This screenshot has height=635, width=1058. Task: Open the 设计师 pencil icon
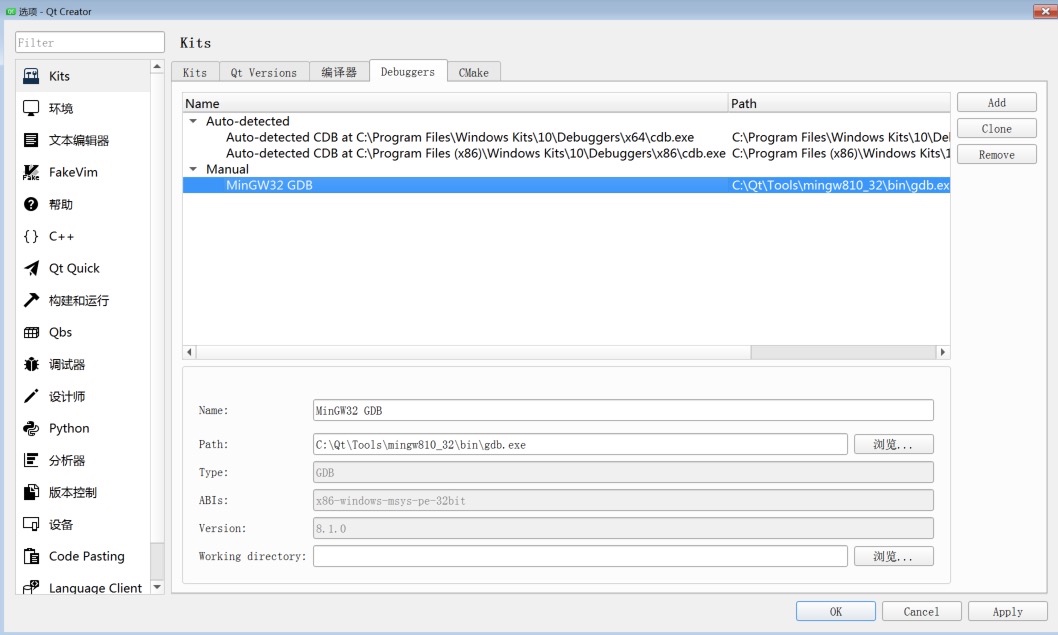pyautogui.click(x=31, y=396)
